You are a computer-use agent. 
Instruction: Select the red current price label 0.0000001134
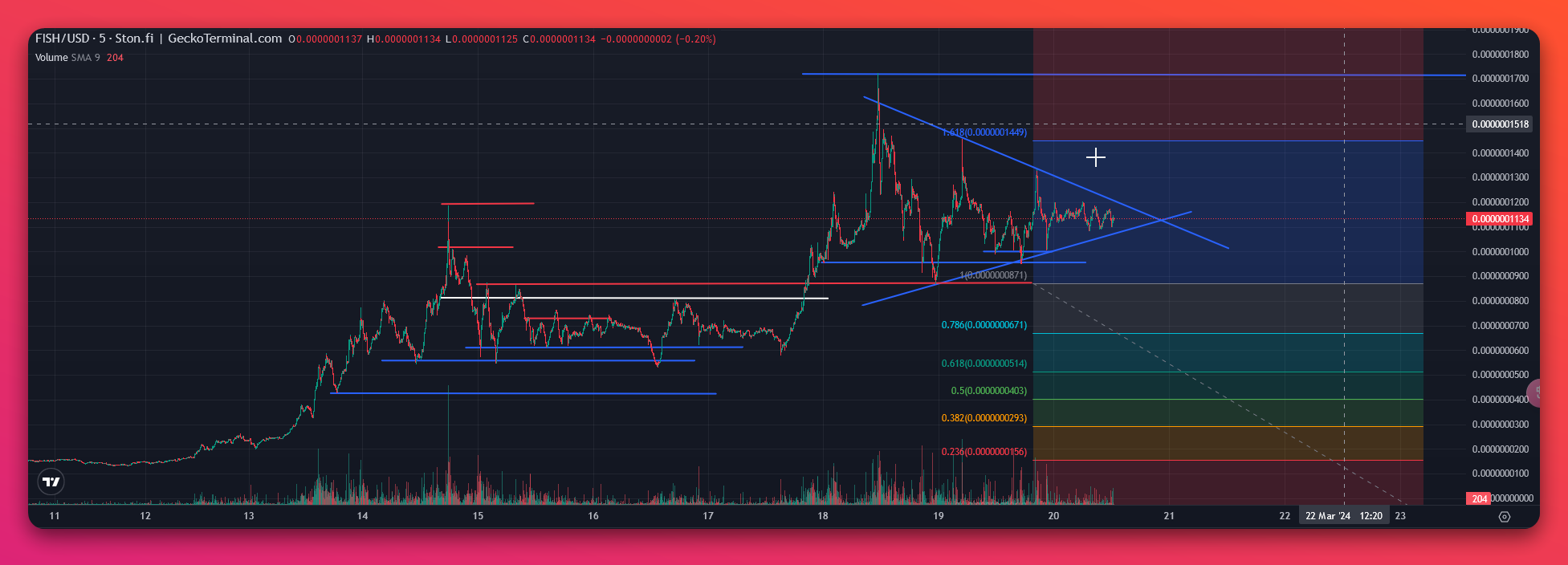[x=1499, y=219]
